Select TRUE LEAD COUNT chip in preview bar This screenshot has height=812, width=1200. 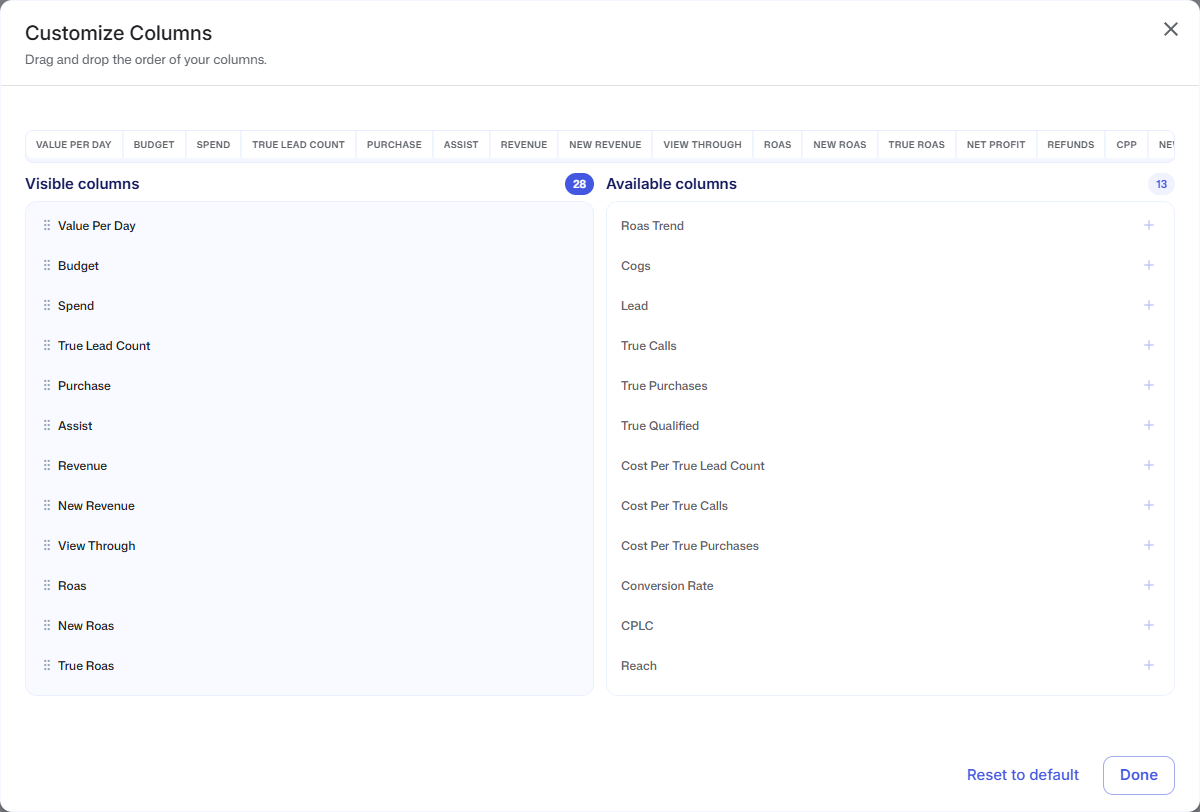tap(298, 145)
